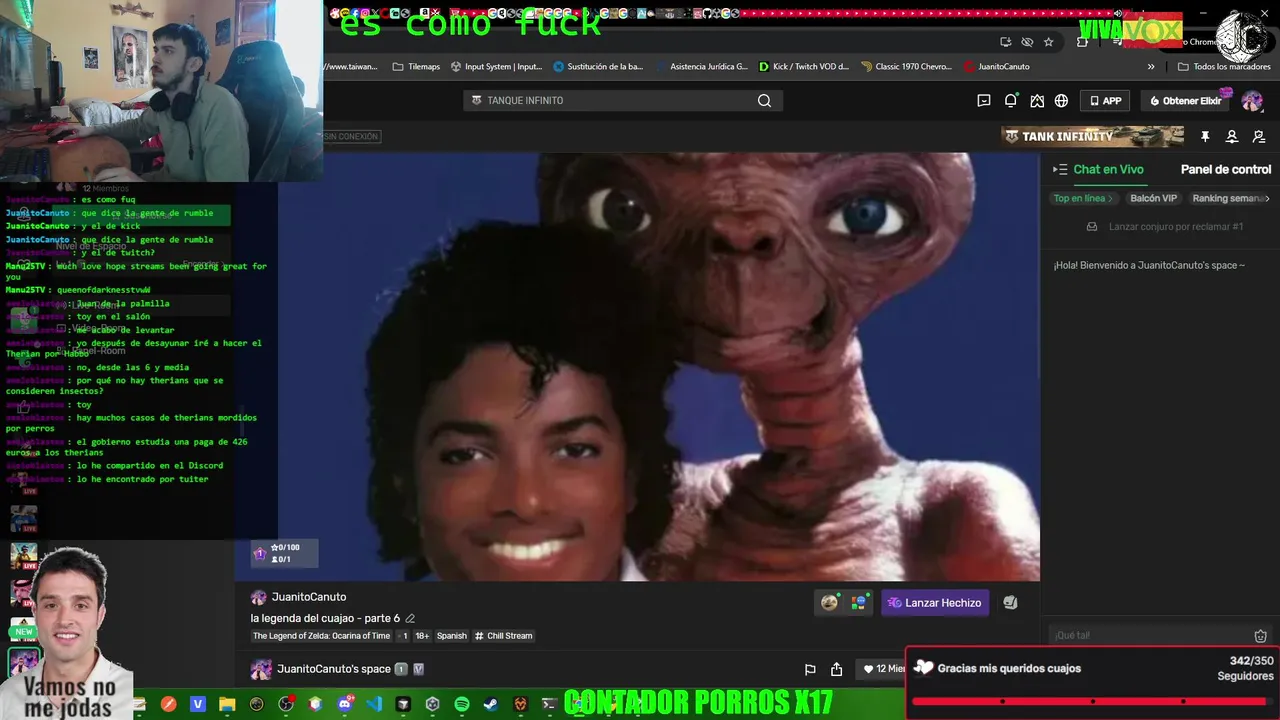
Task: Expand the Top en línea list
Action: pyautogui.click(x=1083, y=198)
